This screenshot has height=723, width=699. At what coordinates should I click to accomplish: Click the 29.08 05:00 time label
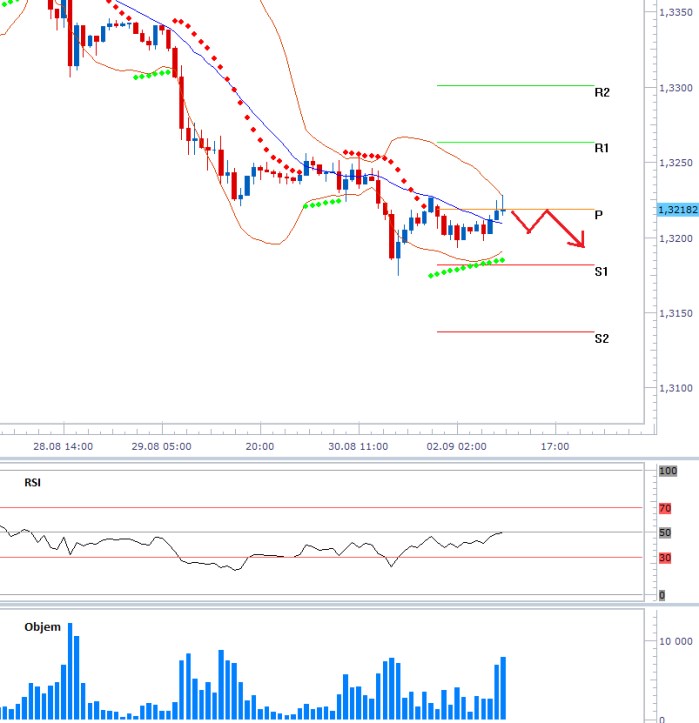161,446
